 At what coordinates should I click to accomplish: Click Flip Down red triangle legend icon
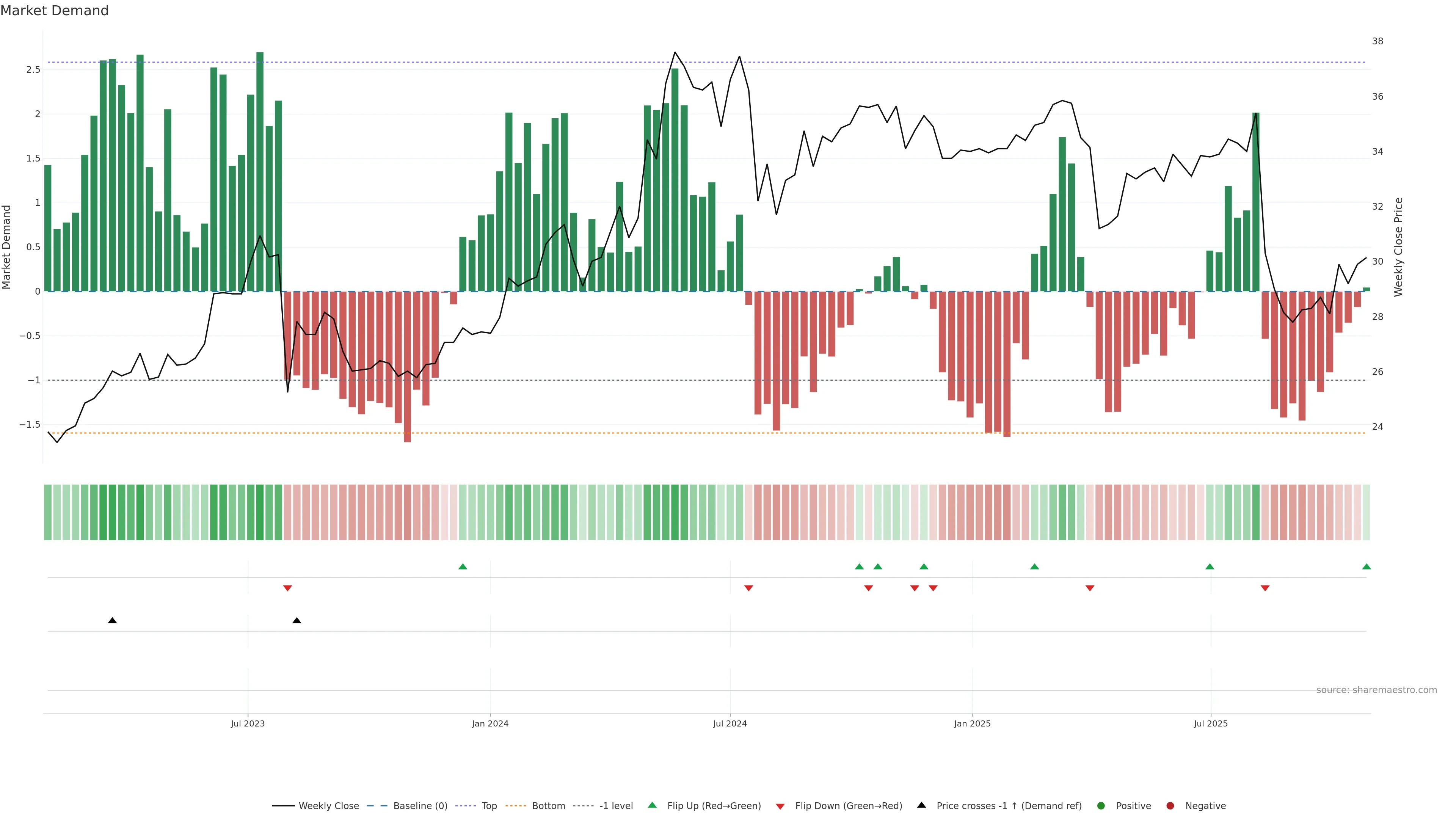pyautogui.click(x=781, y=806)
